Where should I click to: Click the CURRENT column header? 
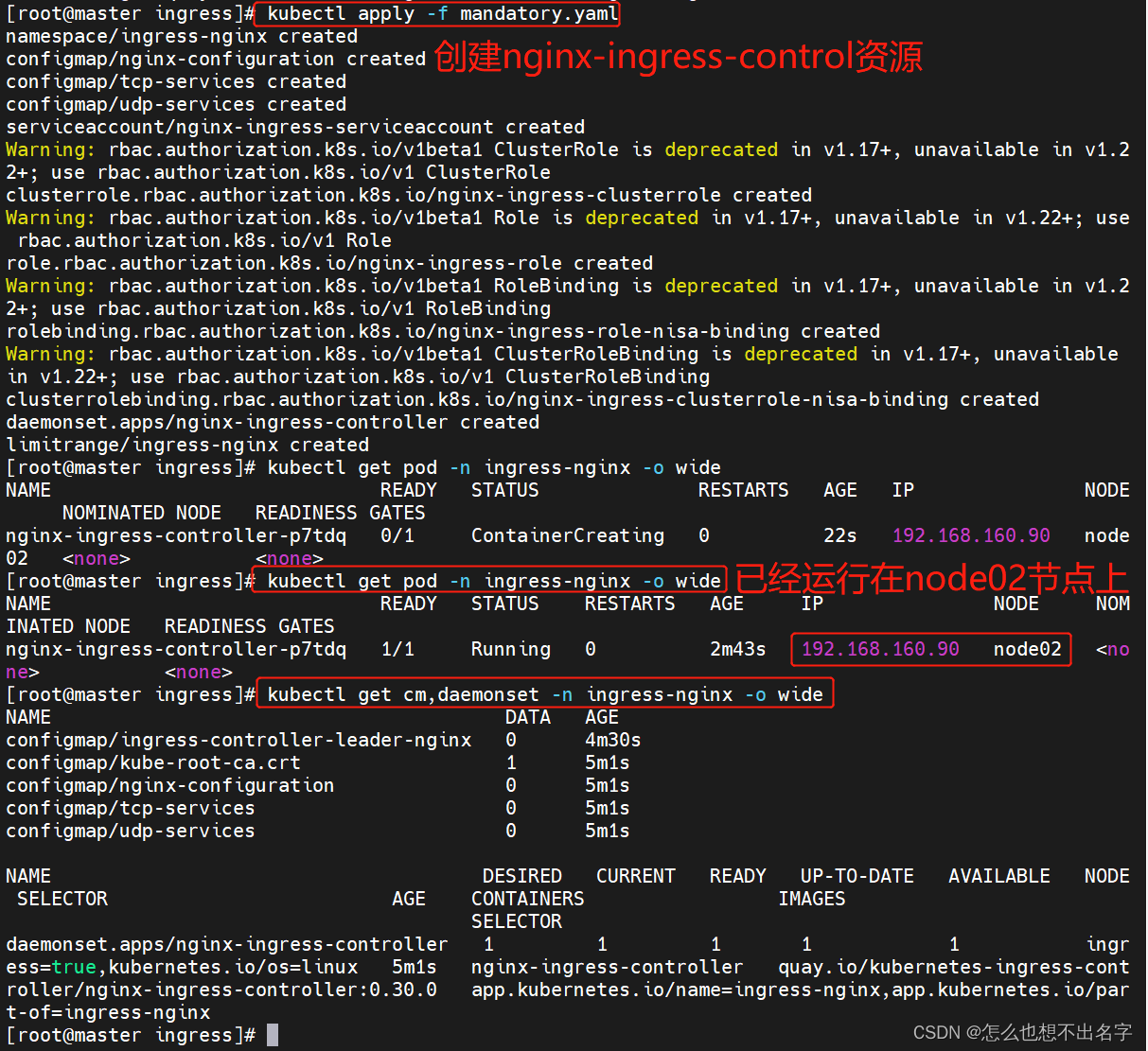636,876
